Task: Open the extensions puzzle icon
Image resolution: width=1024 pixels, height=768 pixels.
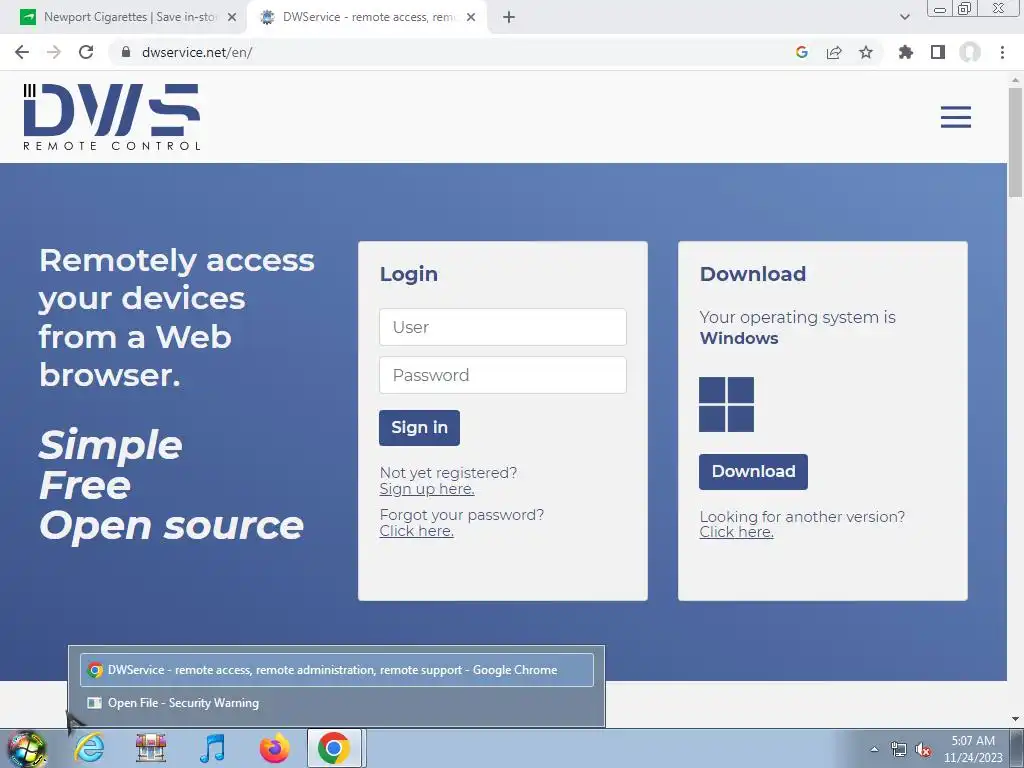Action: (x=906, y=52)
